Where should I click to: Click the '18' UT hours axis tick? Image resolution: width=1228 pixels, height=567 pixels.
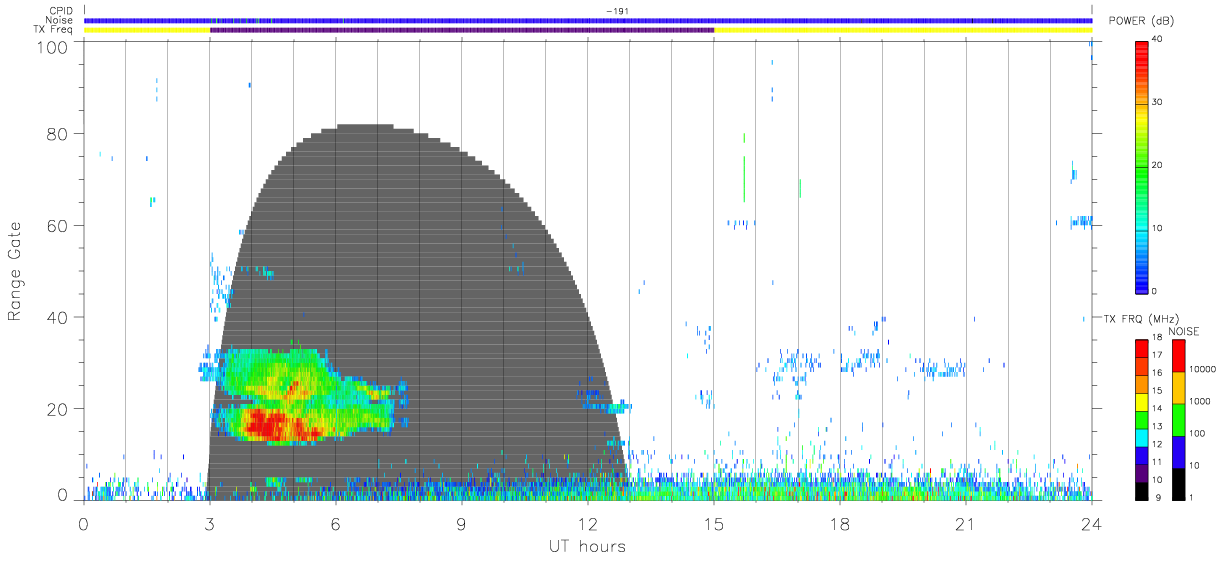(840, 524)
